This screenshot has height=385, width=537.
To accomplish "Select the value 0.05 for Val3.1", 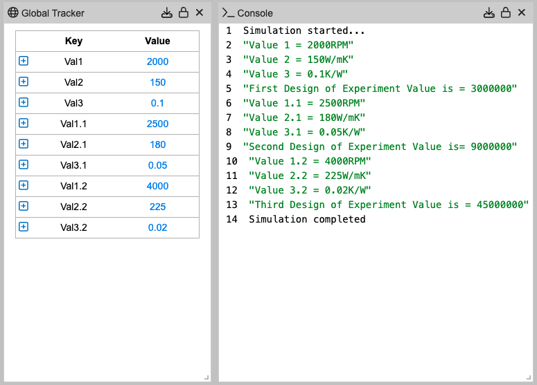I will (x=158, y=165).
